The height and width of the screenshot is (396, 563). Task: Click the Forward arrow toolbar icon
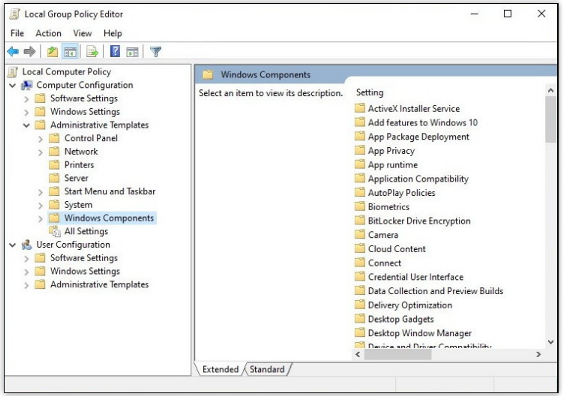(x=29, y=52)
